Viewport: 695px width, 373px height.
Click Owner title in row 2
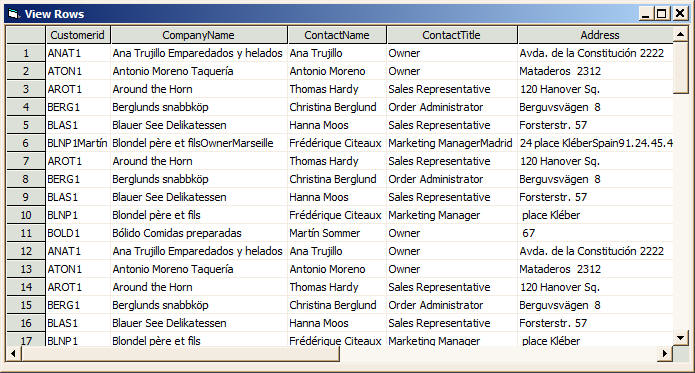(452, 71)
